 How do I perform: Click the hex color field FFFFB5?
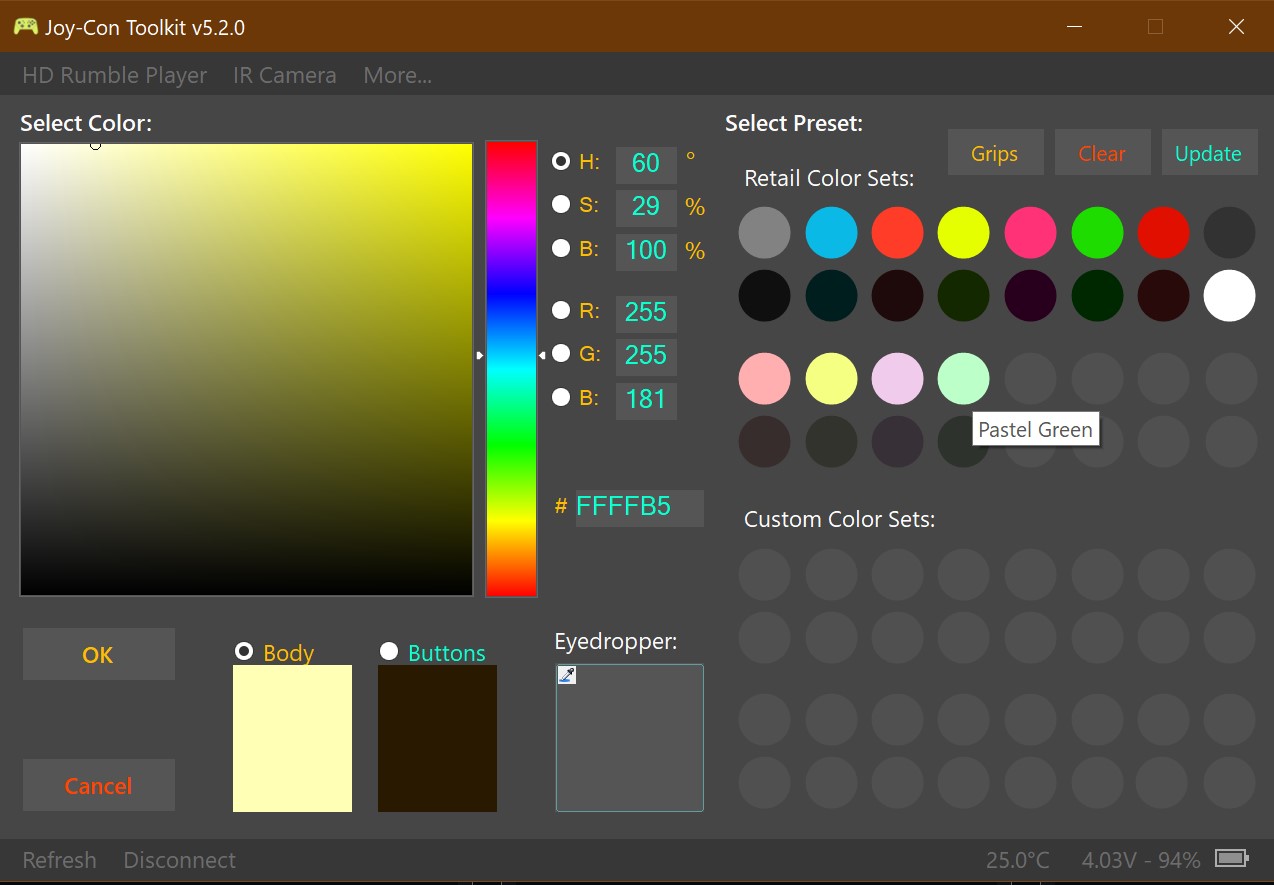click(640, 507)
